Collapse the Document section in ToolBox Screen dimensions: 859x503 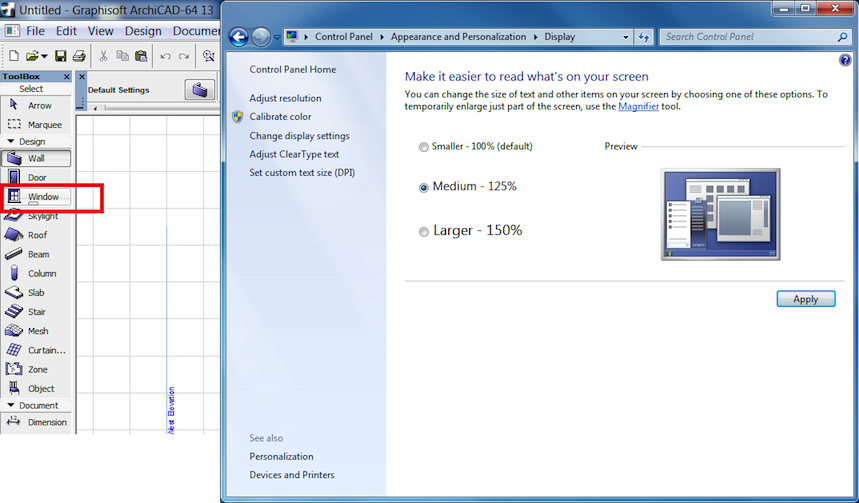(10, 405)
